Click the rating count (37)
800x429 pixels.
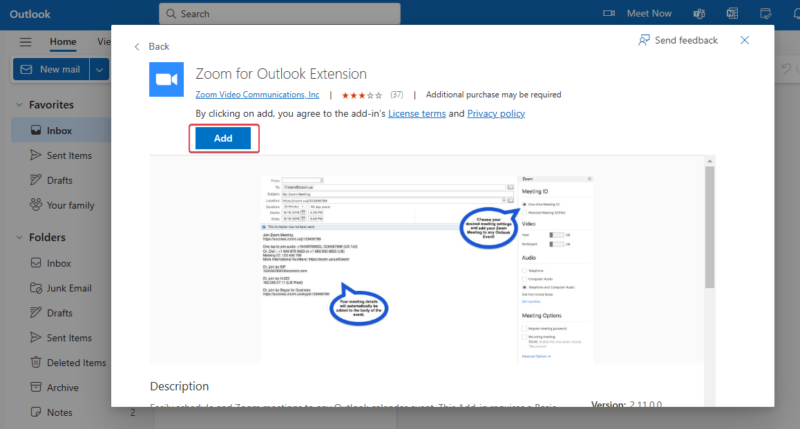click(x=396, y=95)
